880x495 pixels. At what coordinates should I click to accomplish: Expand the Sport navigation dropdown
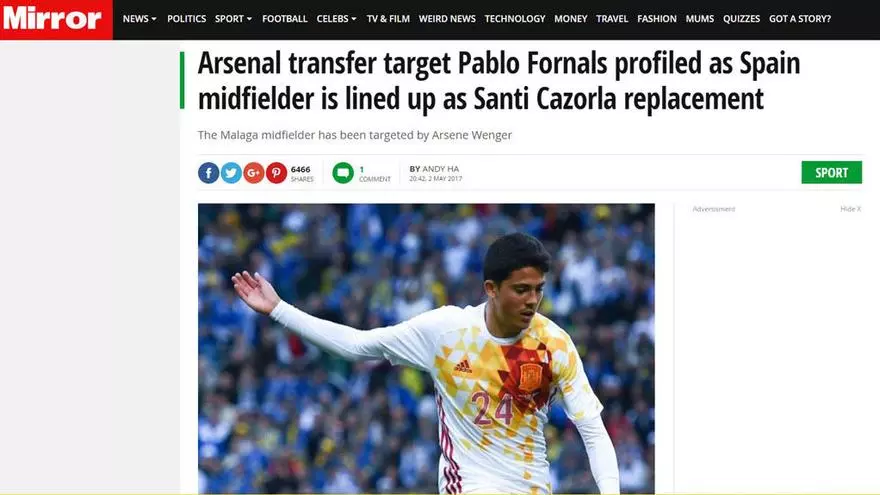coord(233,19)
